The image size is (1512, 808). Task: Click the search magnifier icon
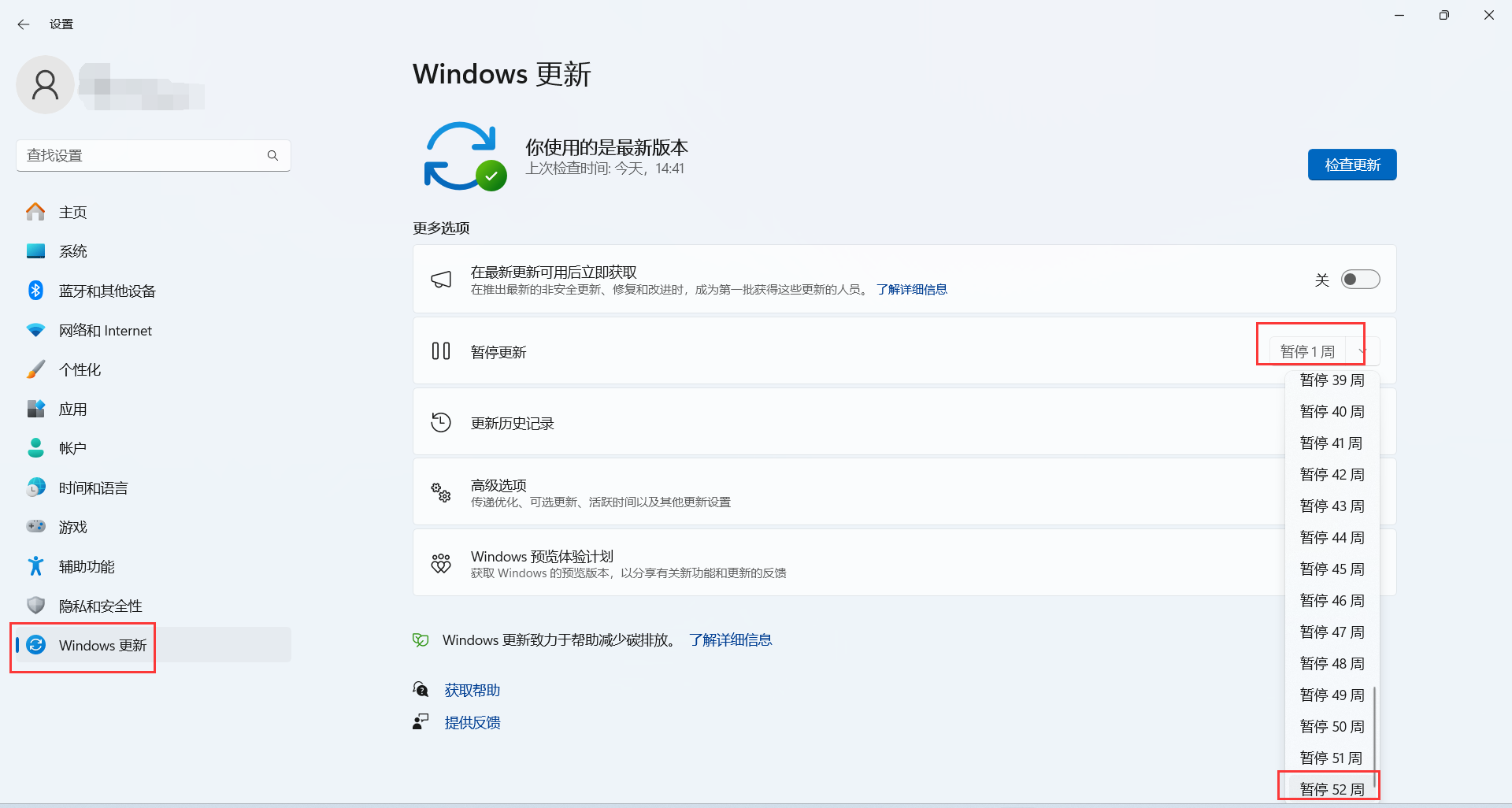tap(272, 156)
